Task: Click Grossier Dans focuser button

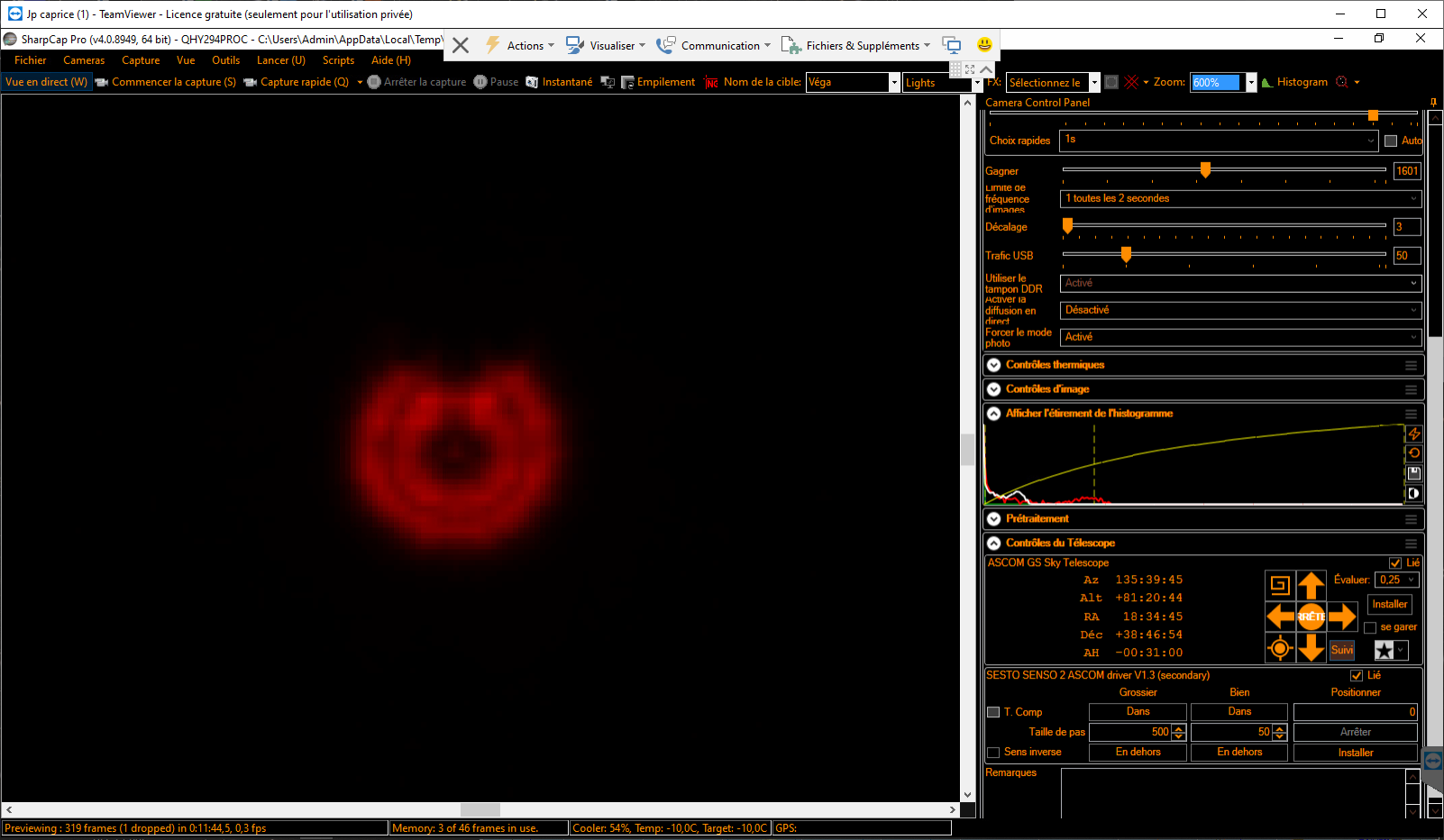Action: [1138, 712]
